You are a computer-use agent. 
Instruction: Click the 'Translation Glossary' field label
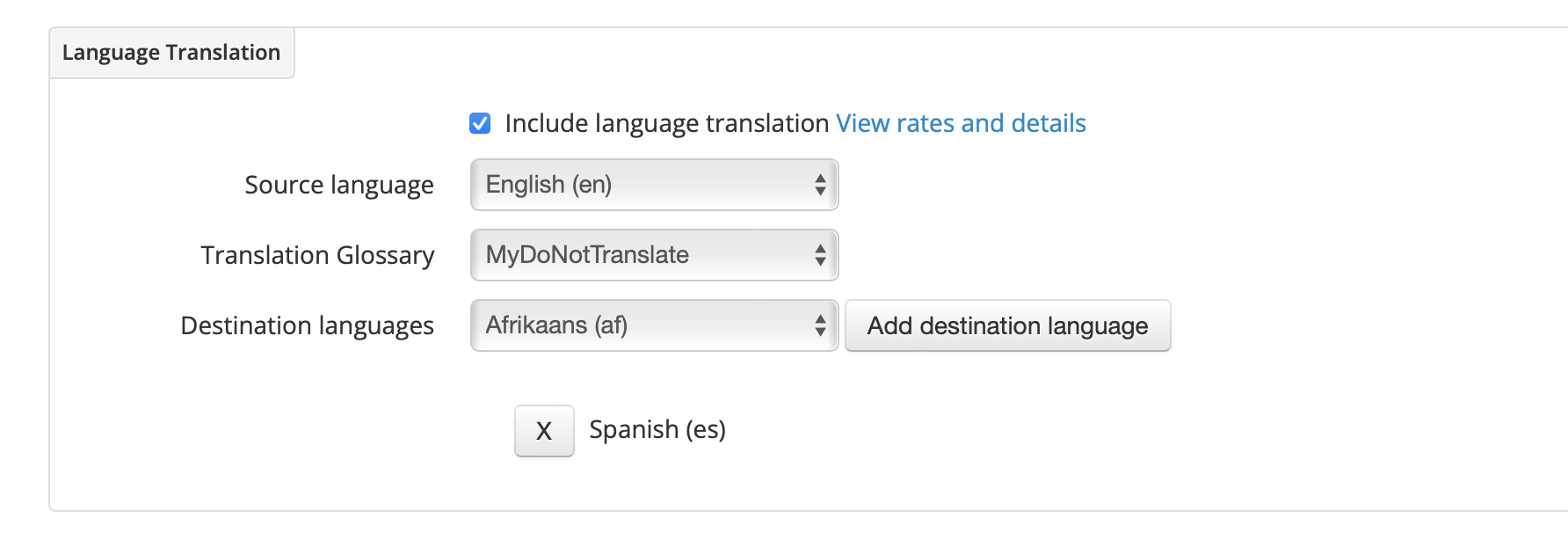[x=317, y=255]
